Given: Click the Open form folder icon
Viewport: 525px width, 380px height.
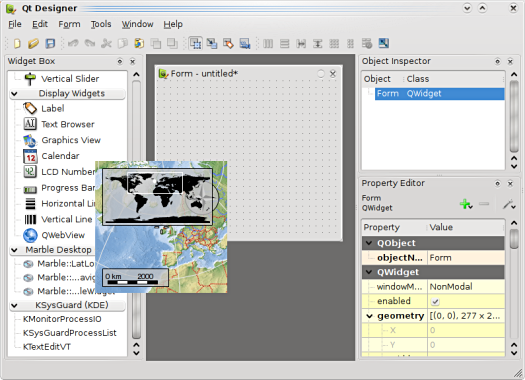Looking at the screenshot, I should tap(33, 44).
